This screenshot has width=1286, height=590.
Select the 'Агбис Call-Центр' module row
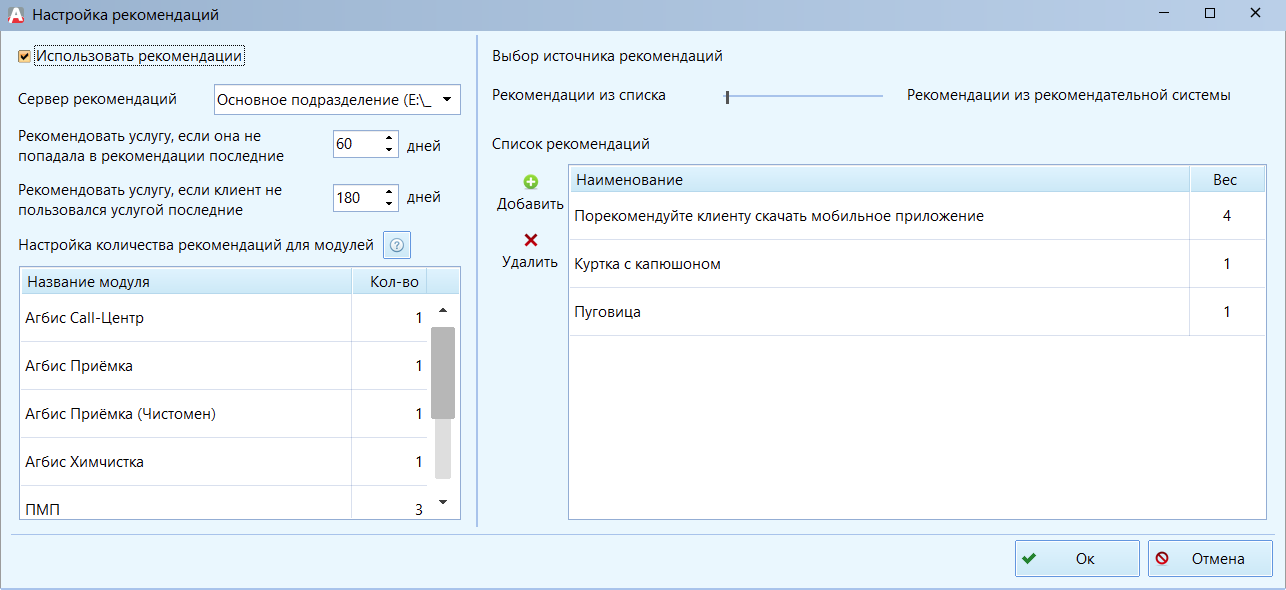click(224, 318)
